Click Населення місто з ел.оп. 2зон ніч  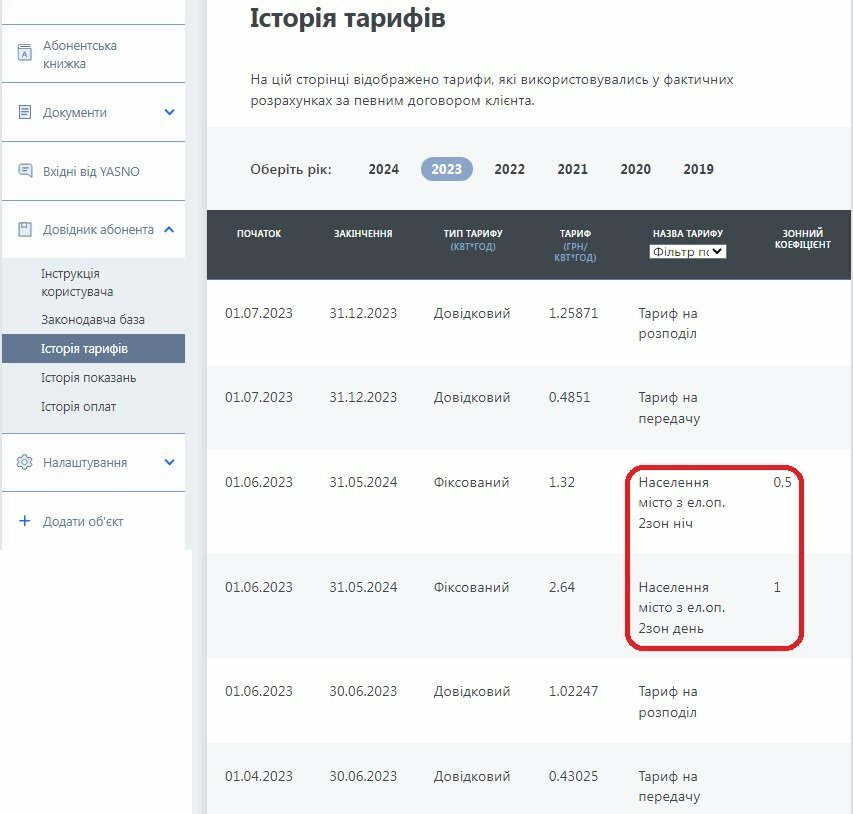click(x=682, y=503)
